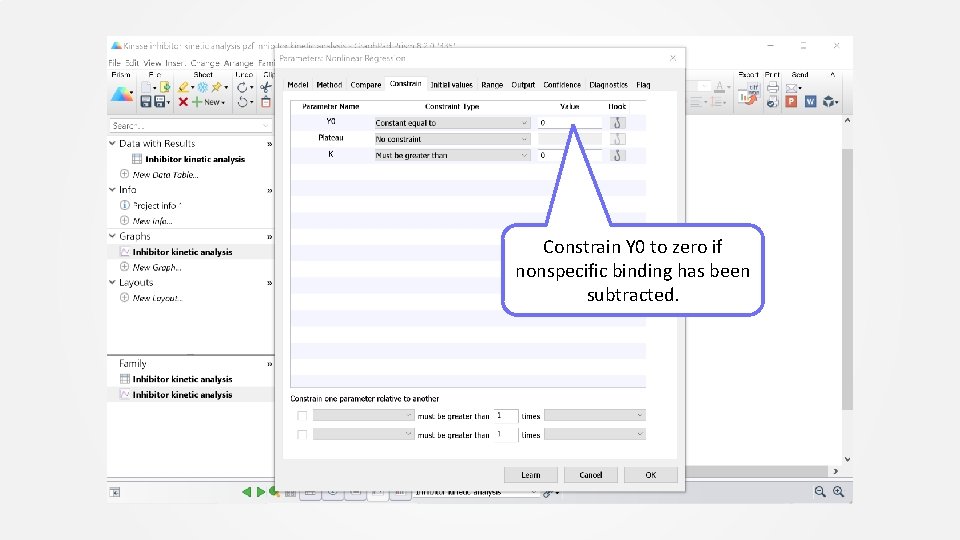
Task: Collapse the Data with Results section
Action: pyautogui.click(x=112, y=143)
